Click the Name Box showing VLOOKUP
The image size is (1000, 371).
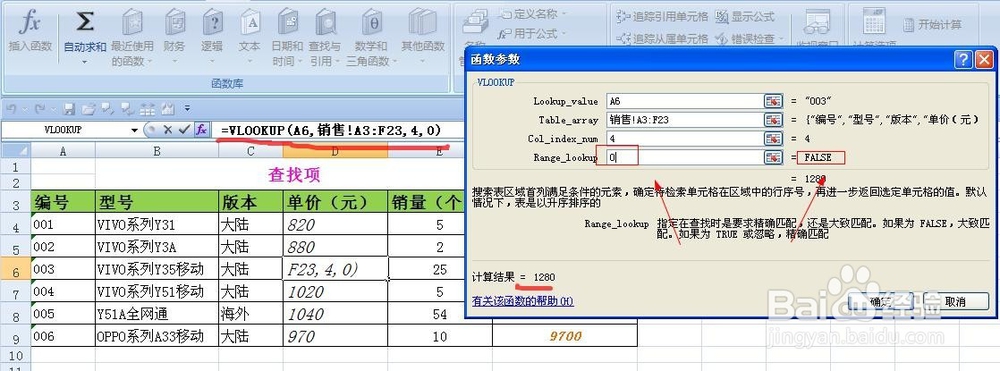click(x=64, y=130)
